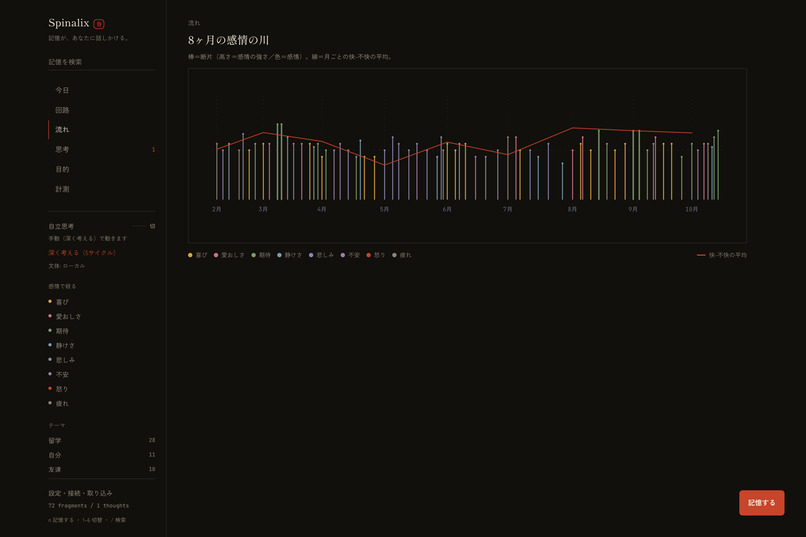This screenshot has width=806, height=537.
Task: Toggle the 自立思考 switch
Action: [x=144, y=226]
